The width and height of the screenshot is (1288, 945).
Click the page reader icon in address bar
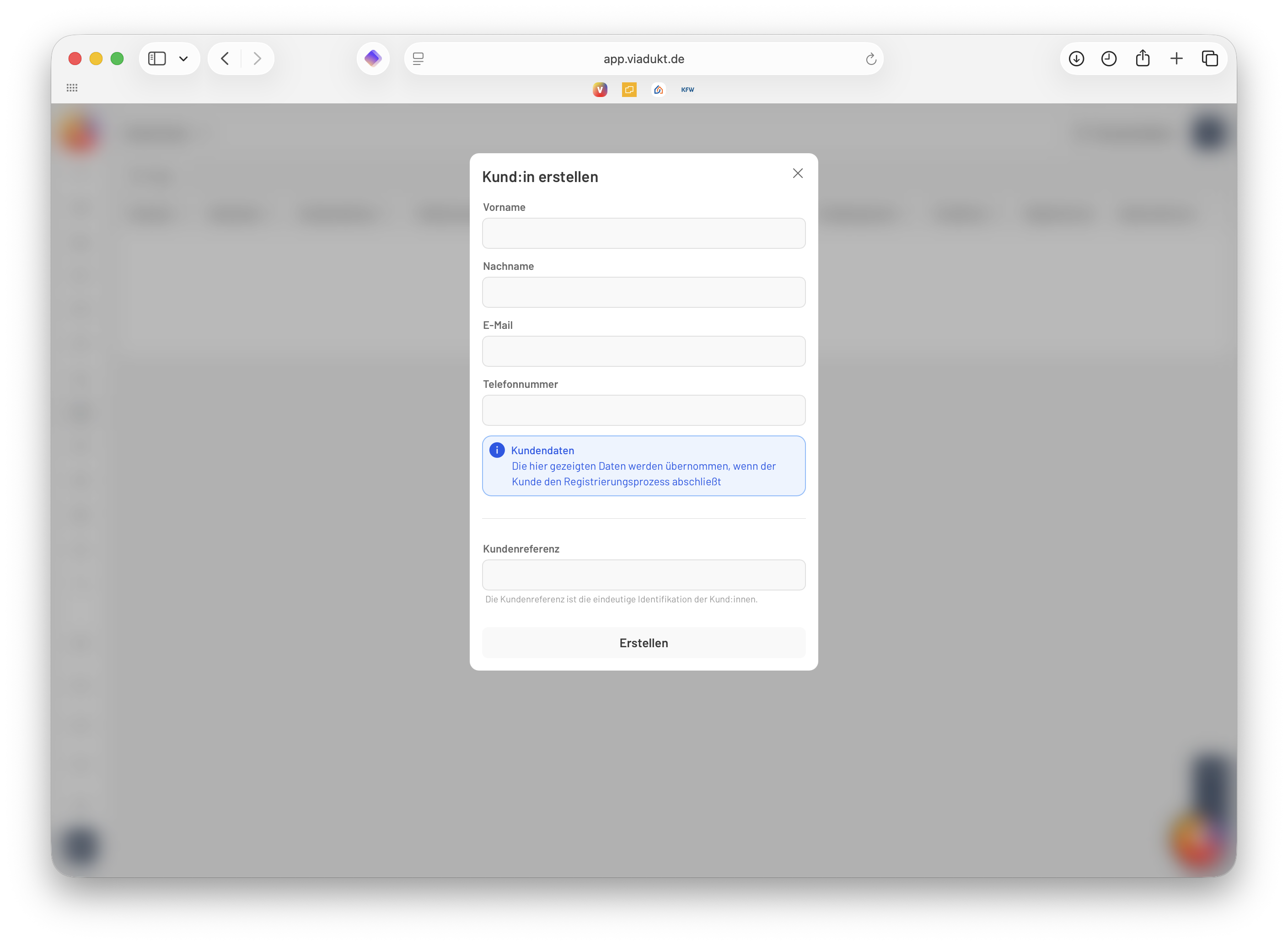coord(418,59)
